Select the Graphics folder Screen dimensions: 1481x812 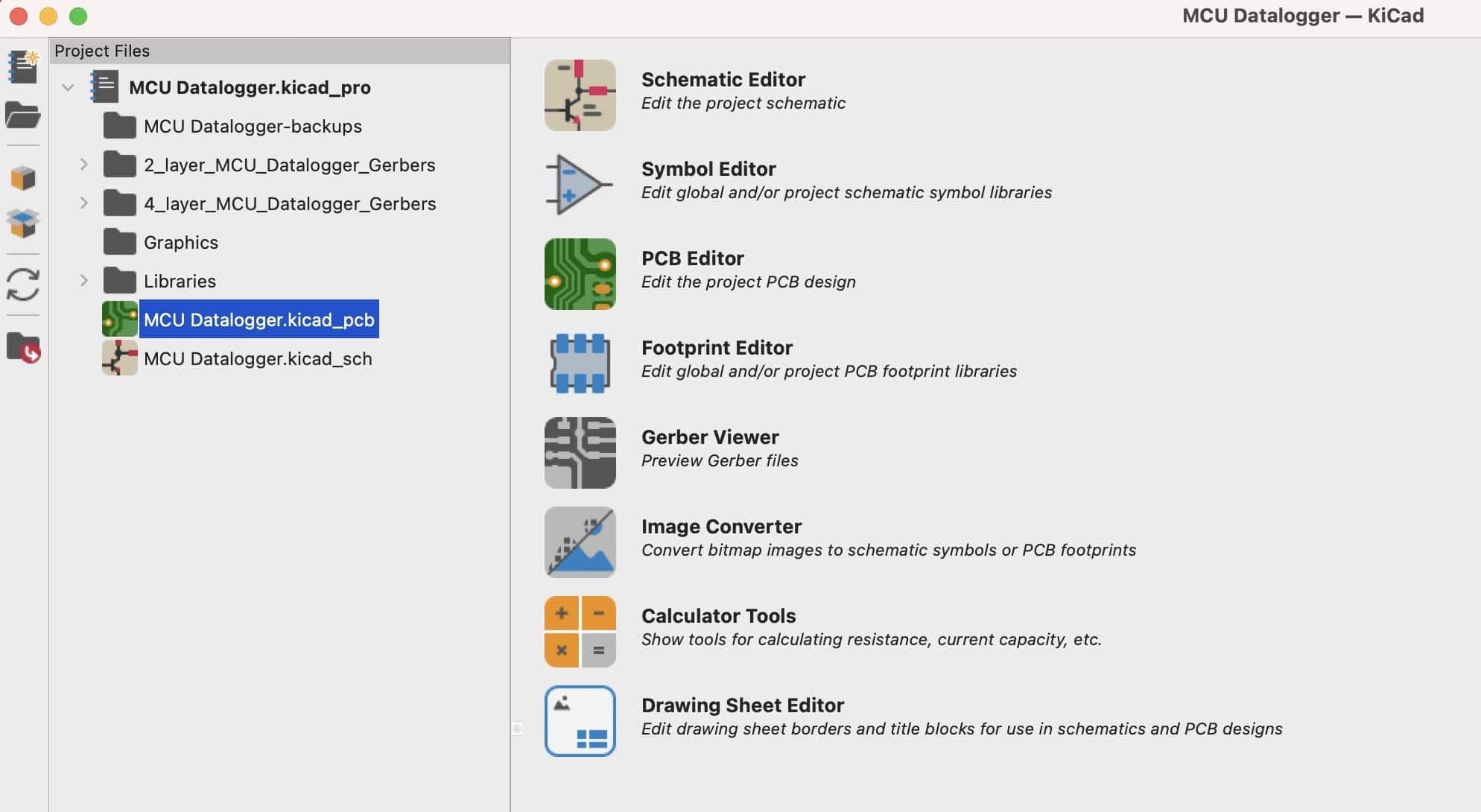(x=180, y=242)
